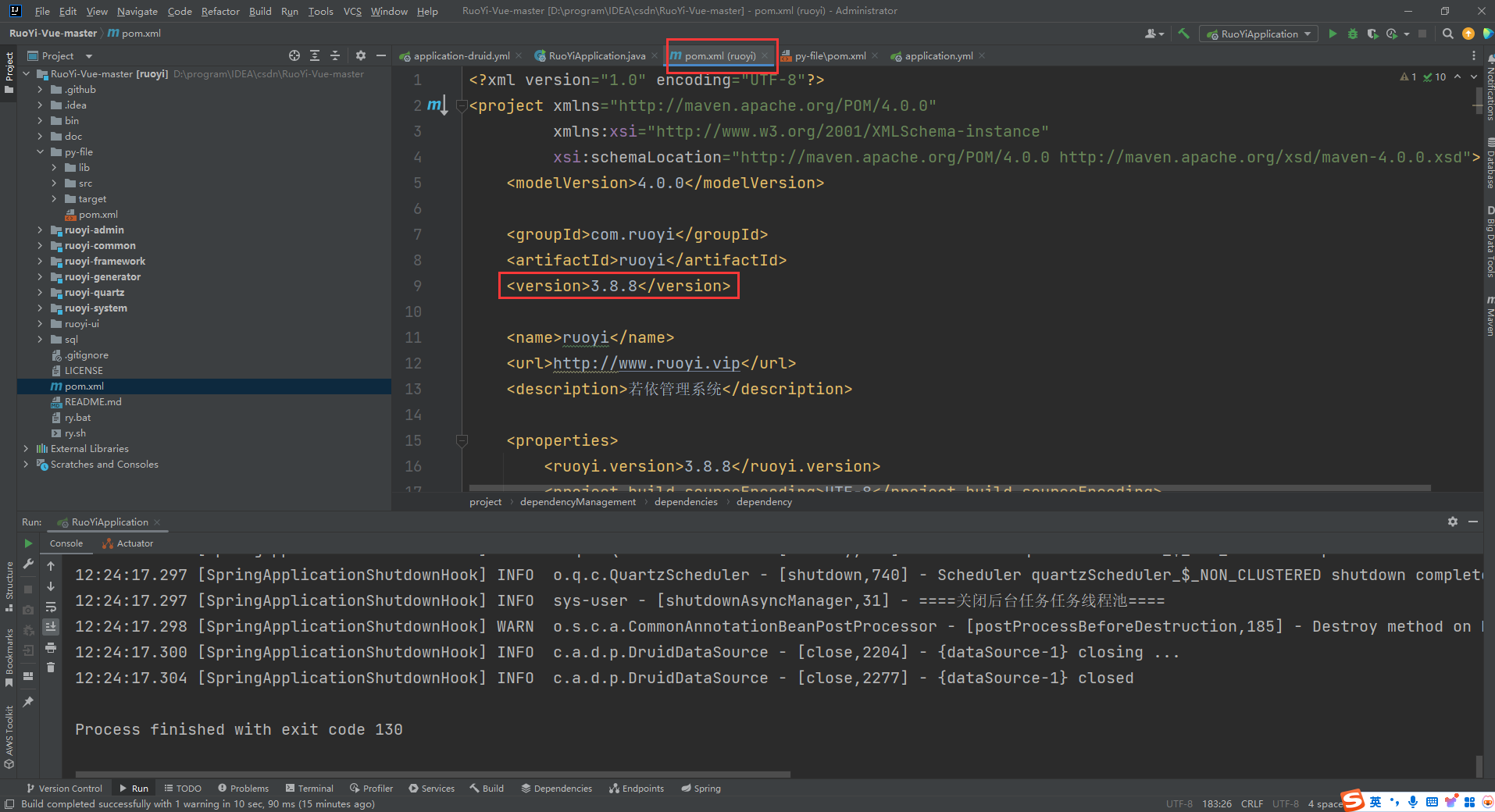Open Run panel wrench settings icon
The width and height of the screenshot is (1495, 812).
pos(28,564)
